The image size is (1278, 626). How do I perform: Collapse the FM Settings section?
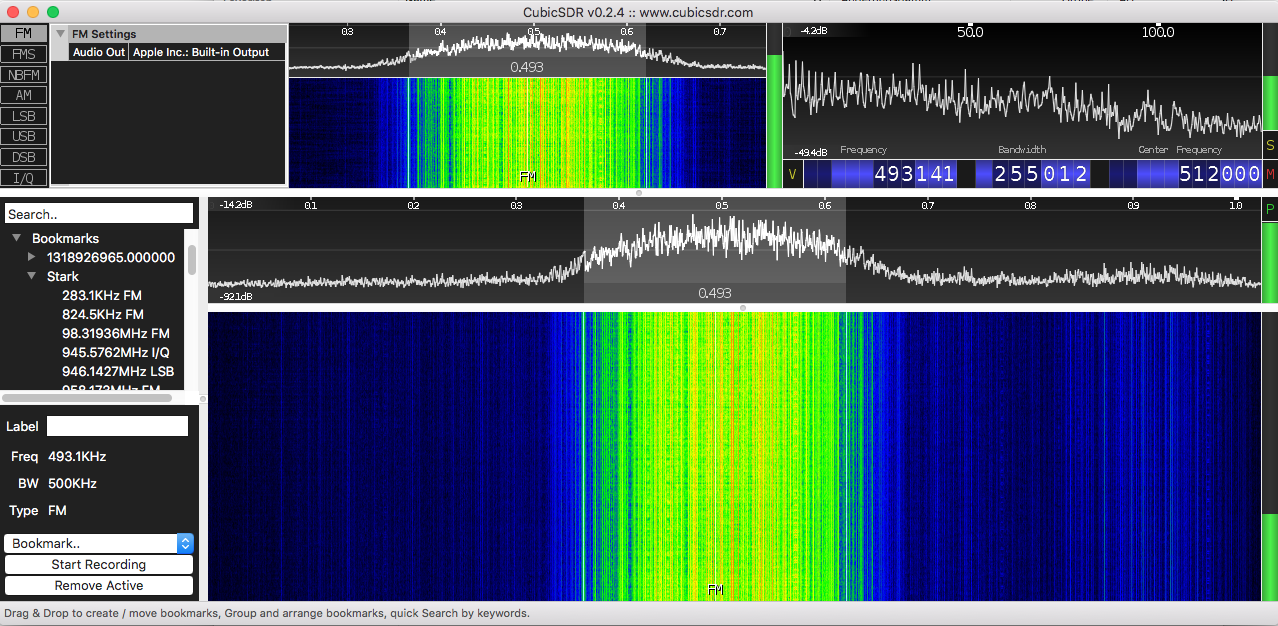tap(61, 34)
